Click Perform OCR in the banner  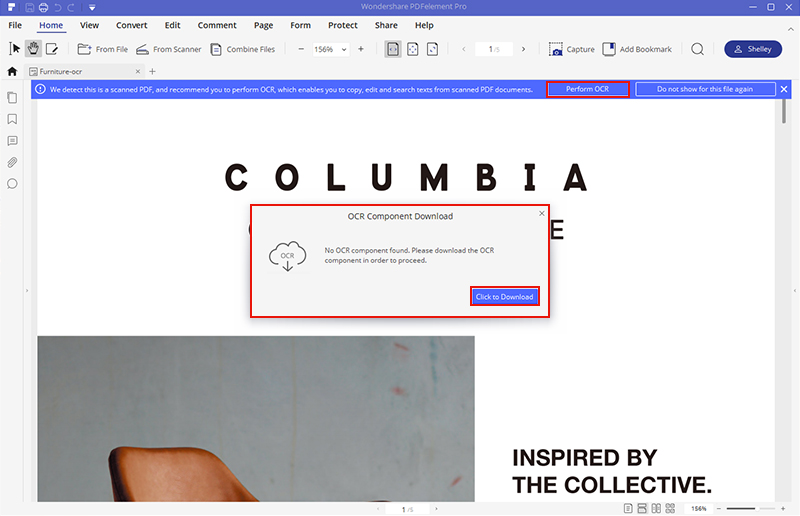pyautogui.click(x=588, y=89)
